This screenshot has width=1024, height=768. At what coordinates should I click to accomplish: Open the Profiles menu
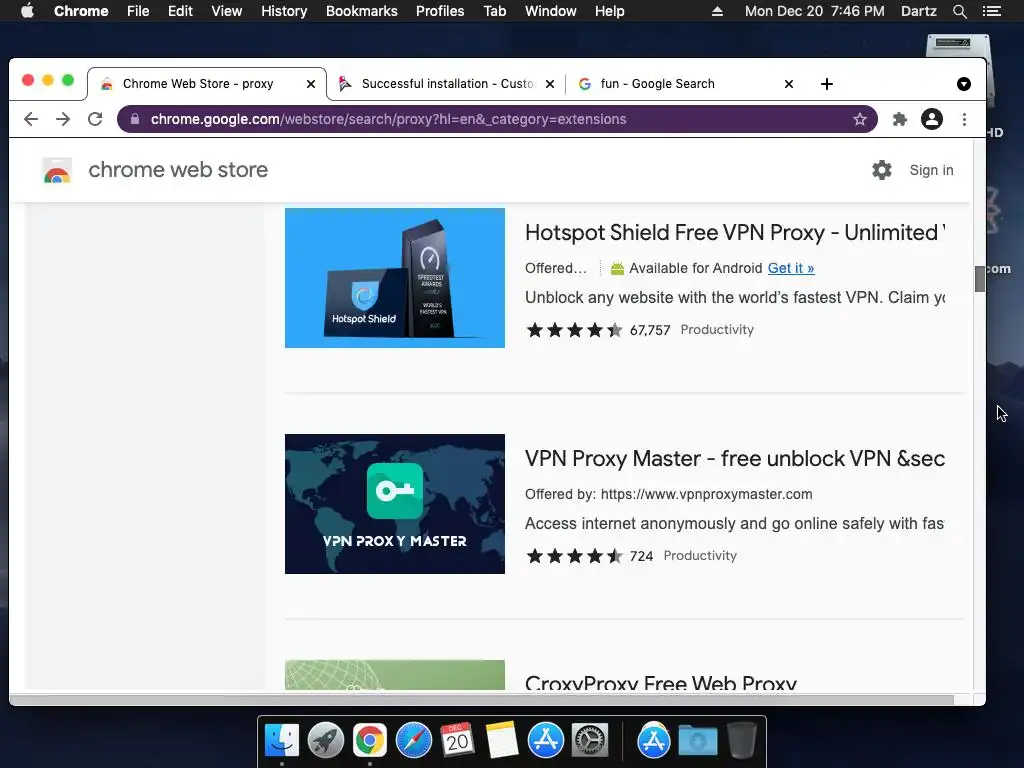[440, 11]
